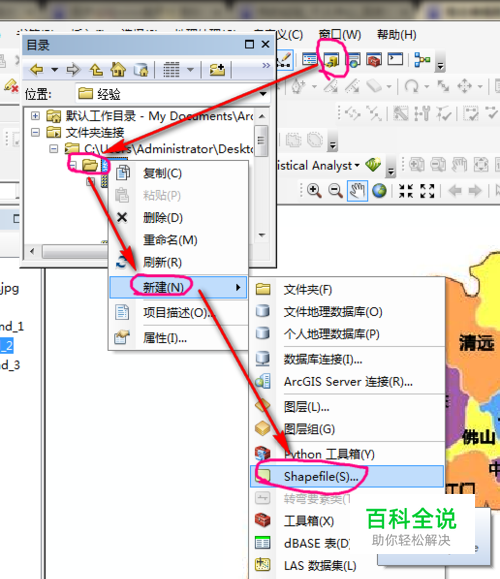Open Item Description (O) from context menu

click(x=178, y=313)
